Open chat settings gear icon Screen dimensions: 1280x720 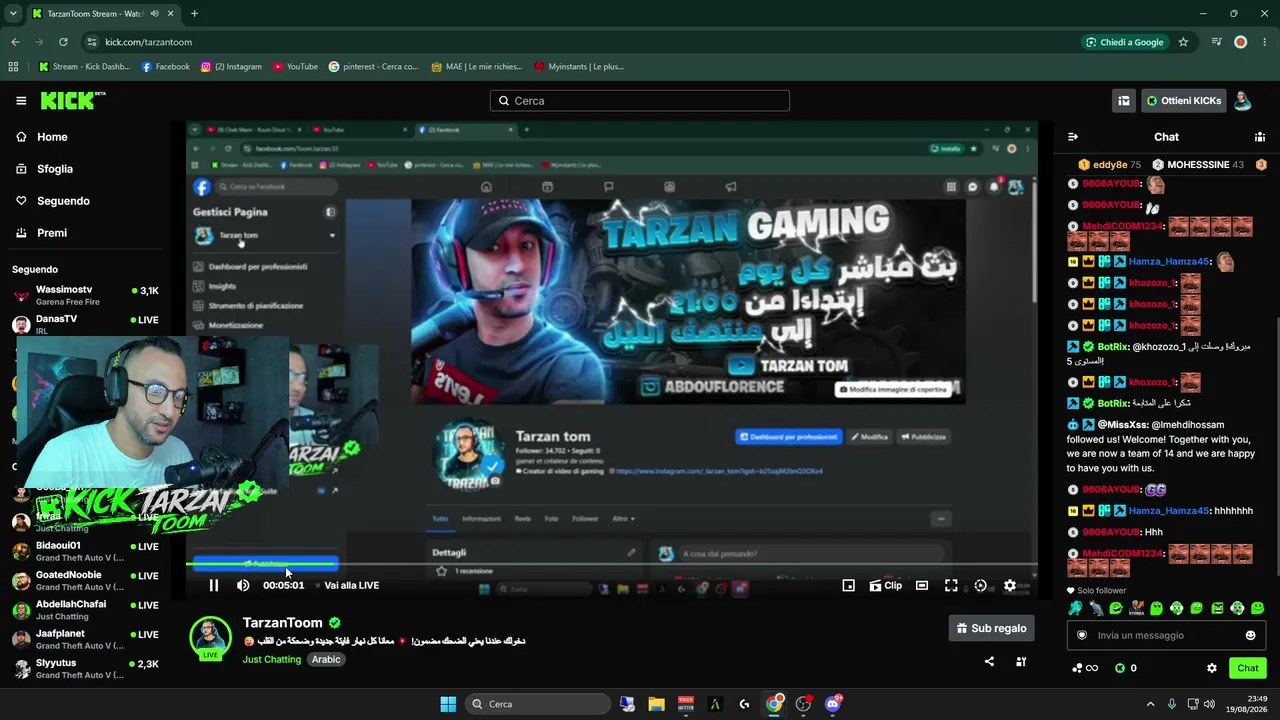tap(1212, 668)
